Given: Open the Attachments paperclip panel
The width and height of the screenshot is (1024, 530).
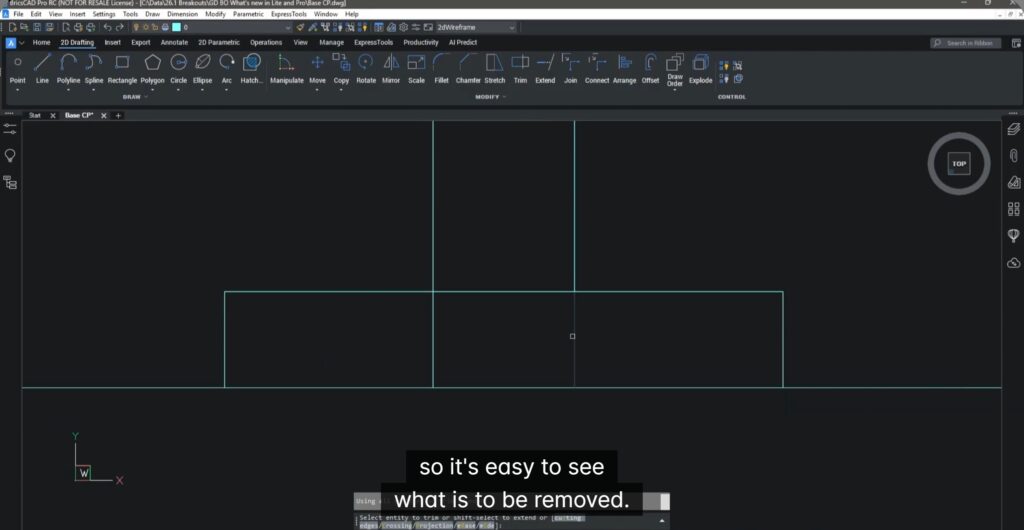Looking at the screenshot, I should click(1014, 155).
